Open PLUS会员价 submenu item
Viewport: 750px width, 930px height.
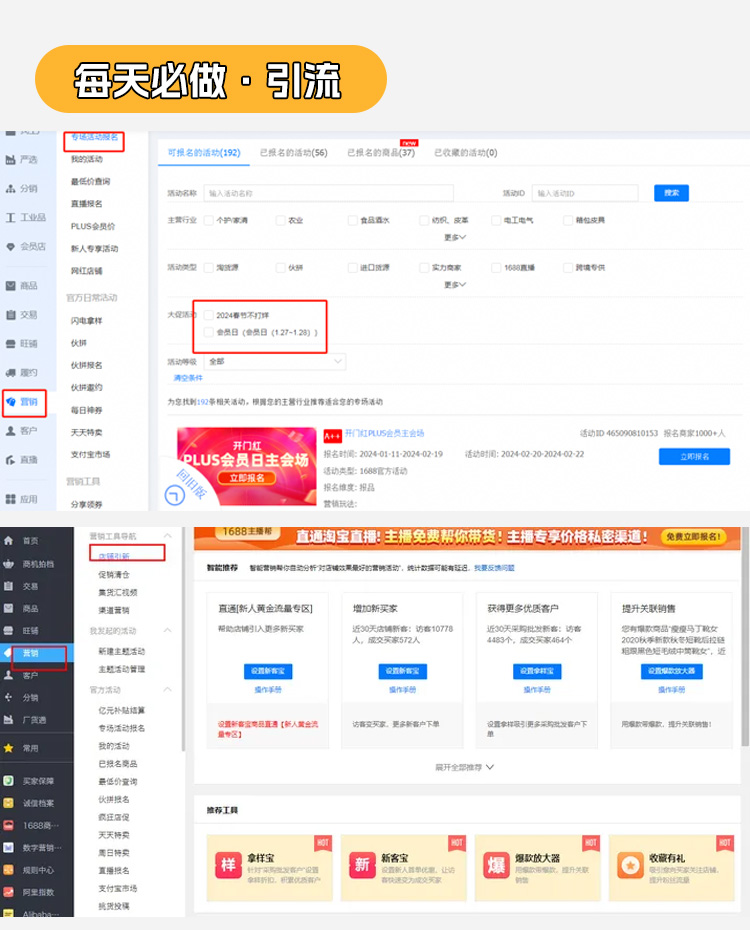pos(93,226)
